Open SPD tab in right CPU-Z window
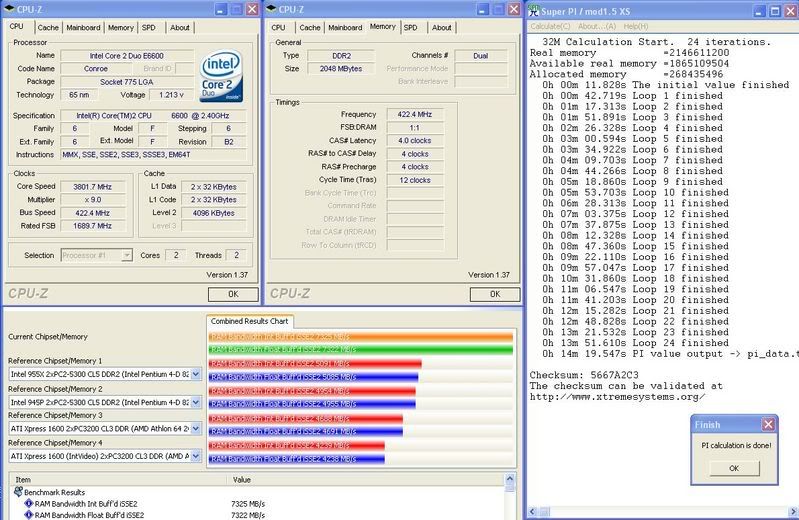 point(411,28)
